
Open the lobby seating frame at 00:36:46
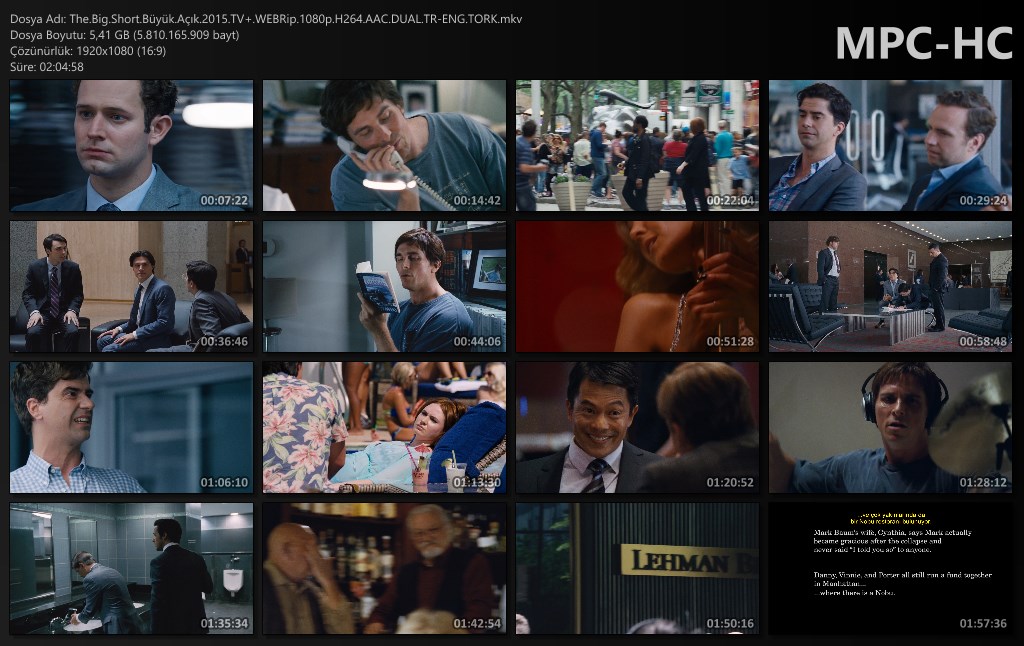tap(131, 287)
